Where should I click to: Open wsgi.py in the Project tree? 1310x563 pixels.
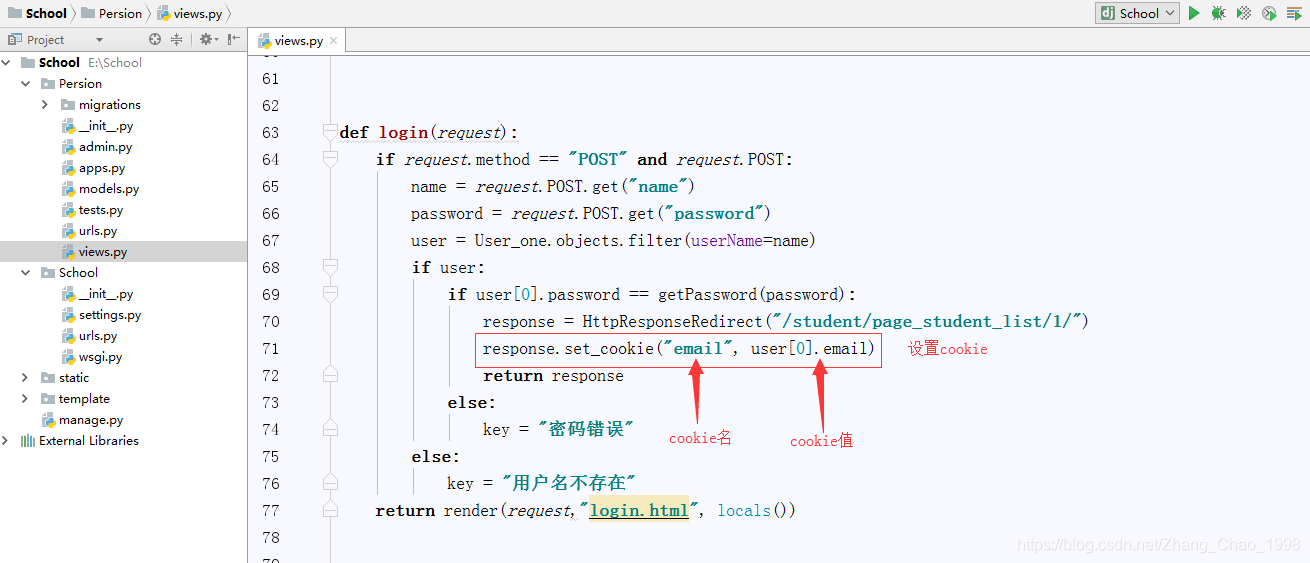pos(101,356)
